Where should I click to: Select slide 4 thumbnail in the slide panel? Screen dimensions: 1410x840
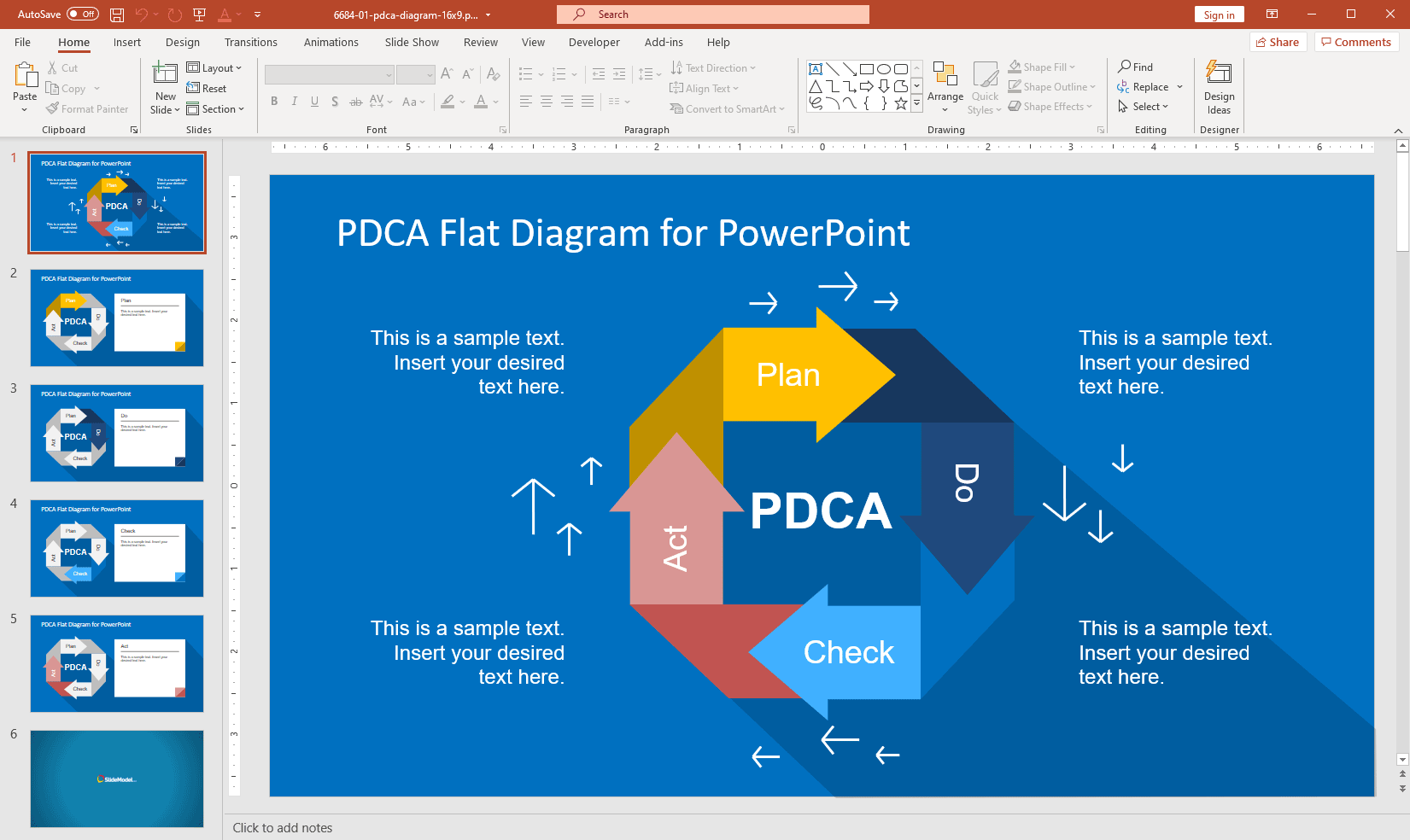(x=116, y=549)
